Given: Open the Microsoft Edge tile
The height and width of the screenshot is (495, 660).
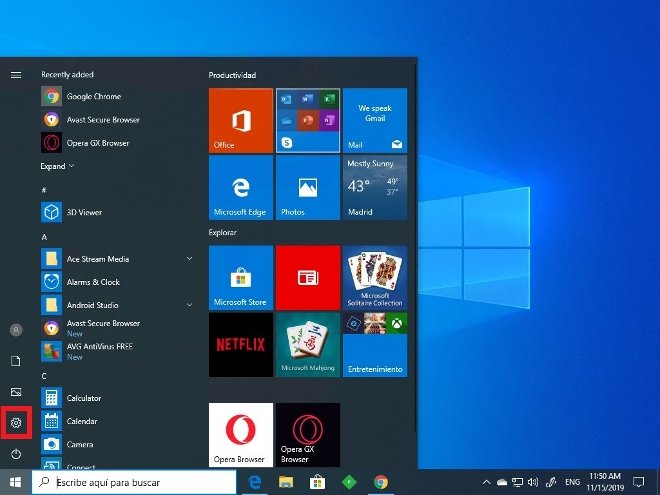Looking at the screenshot, I should click(241, 187).
